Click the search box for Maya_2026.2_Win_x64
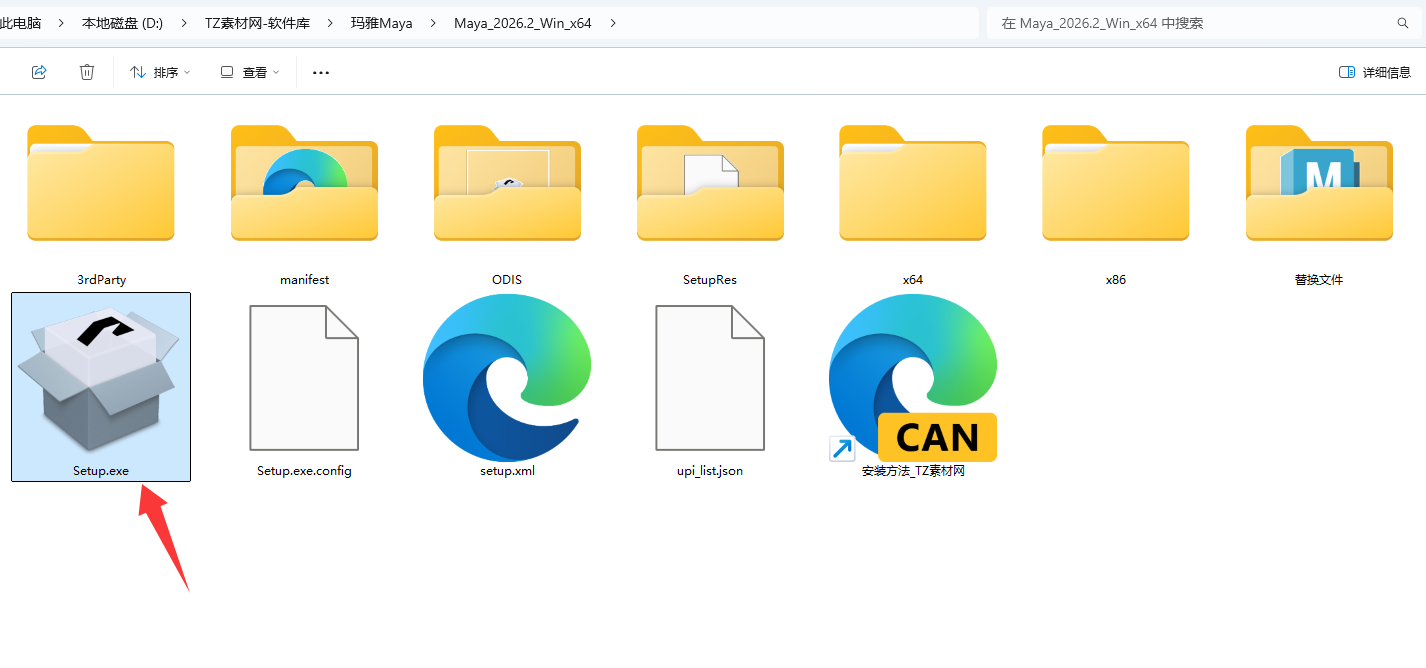The width and height of the screenshot is (1426, 668). 1205,22
